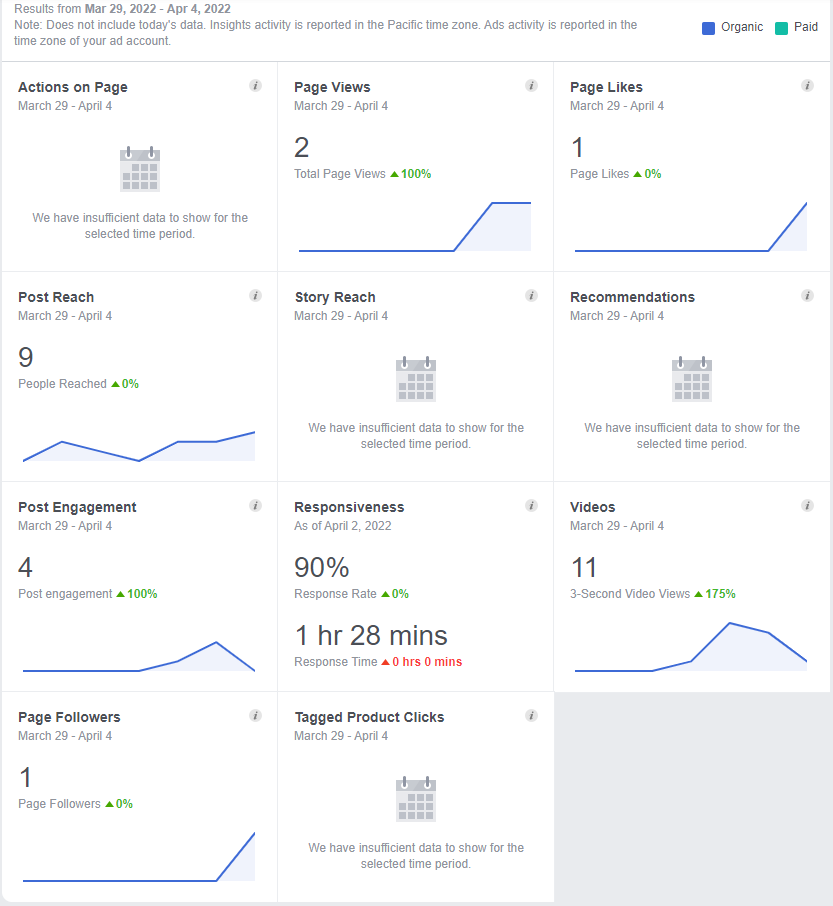This screenshot has width=833, height=906.
Task: Click the blue Organic legend swatch
Action: (x=708, y=28)
